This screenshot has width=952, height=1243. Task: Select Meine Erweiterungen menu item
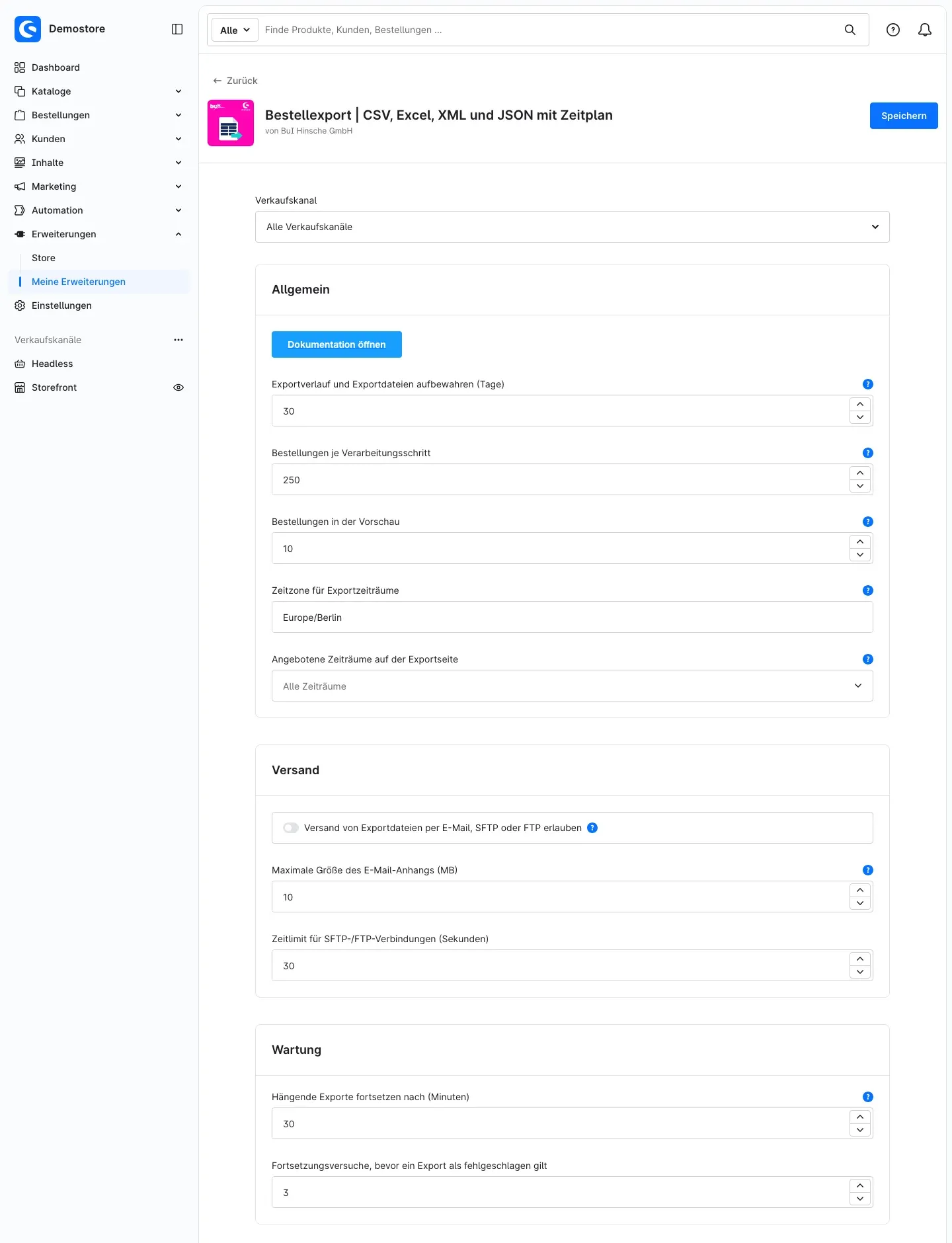point(99,282)
